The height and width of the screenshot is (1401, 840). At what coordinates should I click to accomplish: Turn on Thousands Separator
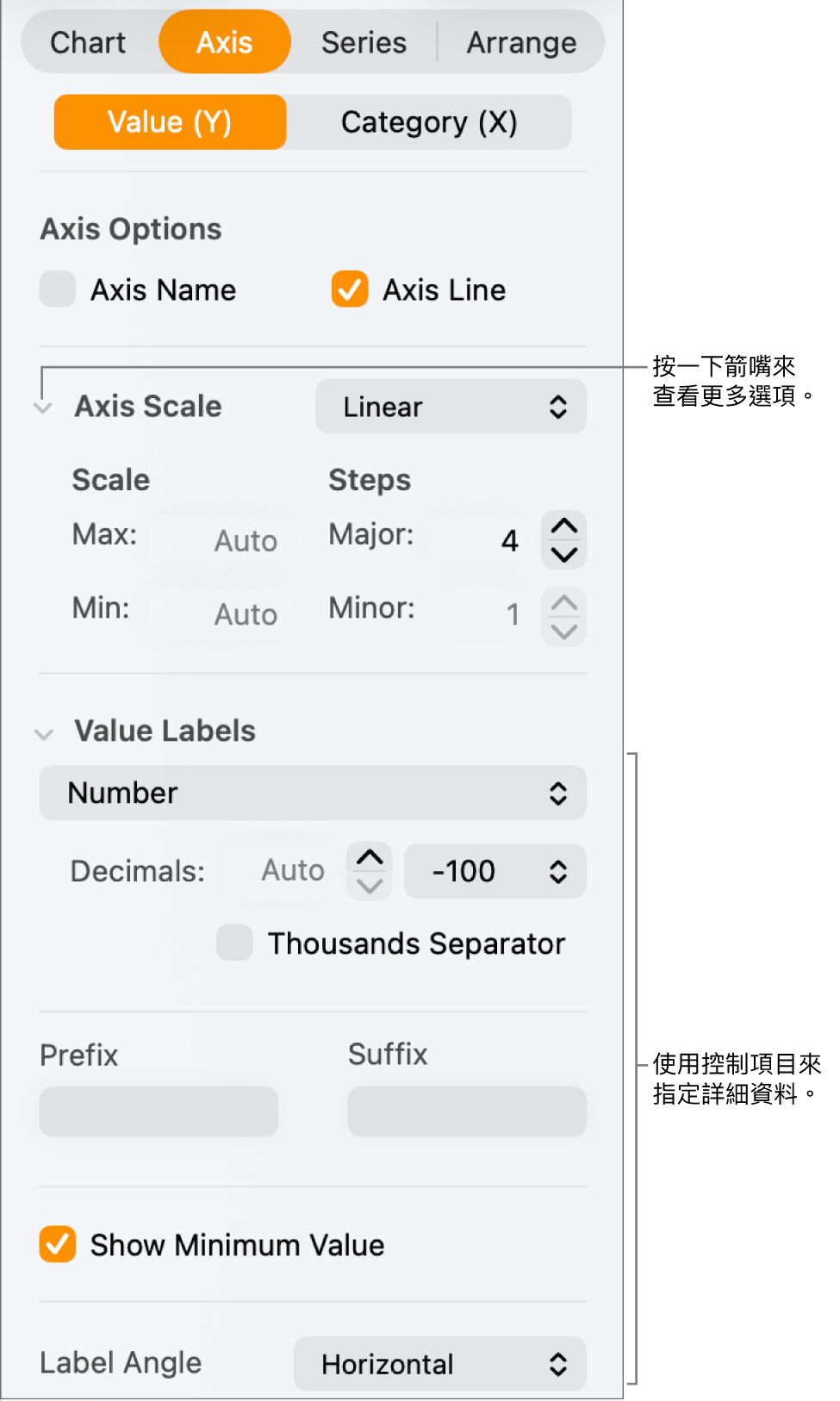point(234,943)
